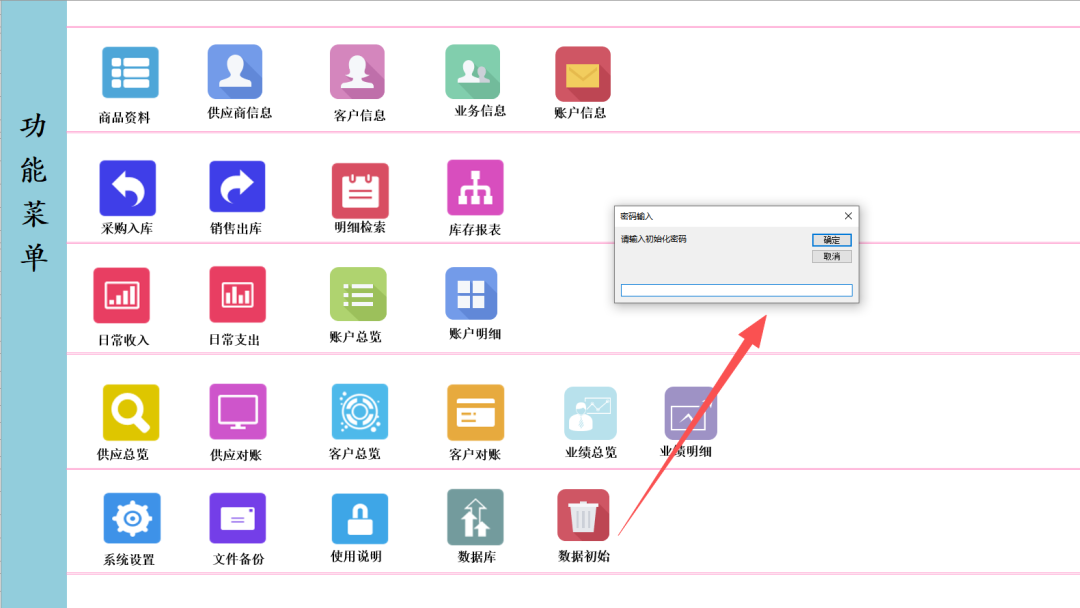Launch 销售出库 sales outbound icon
The height and width of the screenshot is (608, 1080).
coord(237,188)
